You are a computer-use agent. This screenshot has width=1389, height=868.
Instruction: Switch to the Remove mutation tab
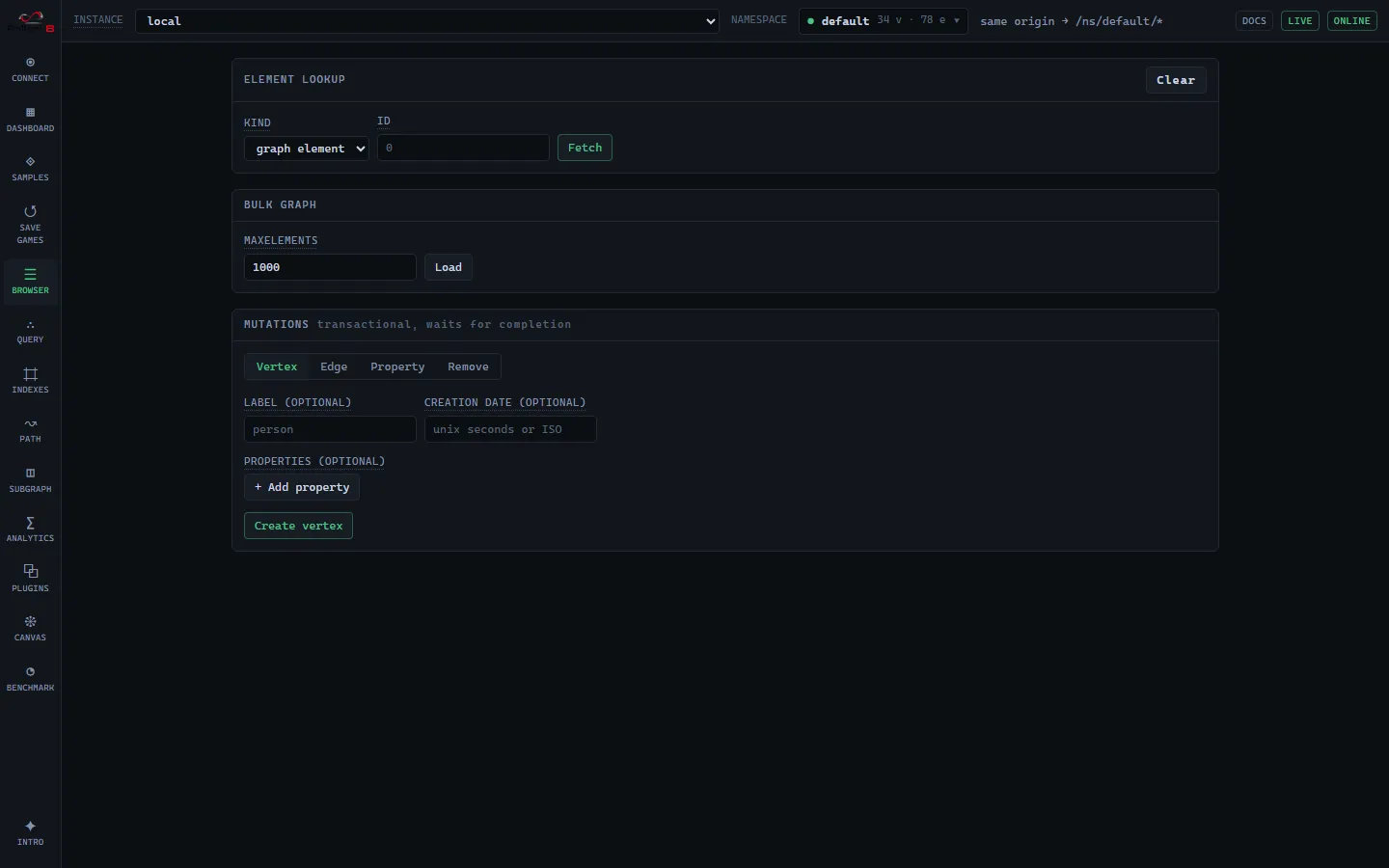(x=468, y=366)
